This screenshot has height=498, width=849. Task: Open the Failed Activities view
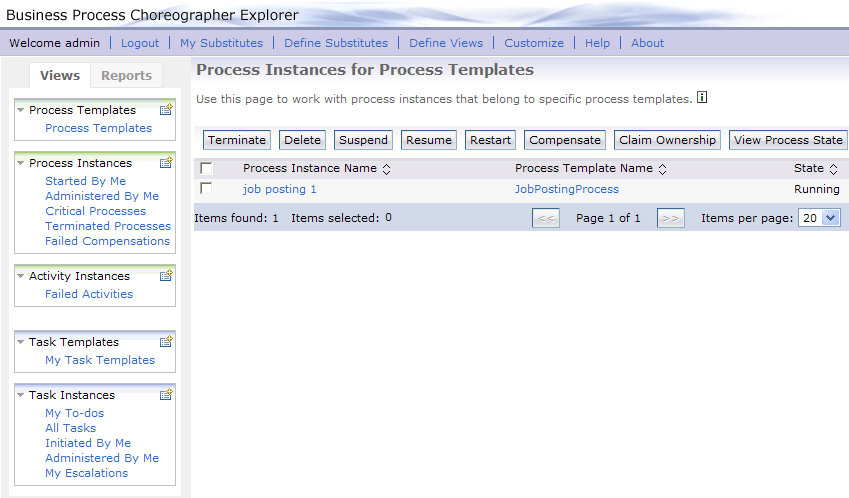(x=89, y=294)
